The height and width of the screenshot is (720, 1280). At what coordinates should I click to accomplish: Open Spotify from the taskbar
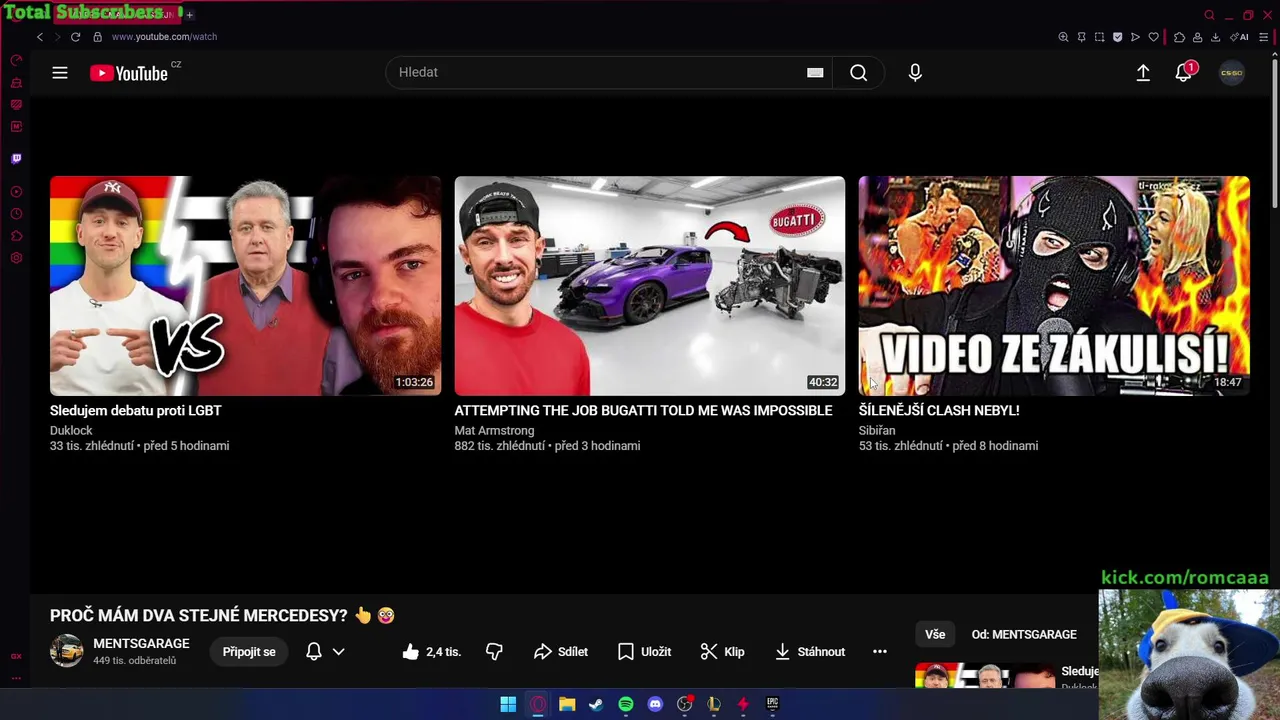[x=626, y=704]
